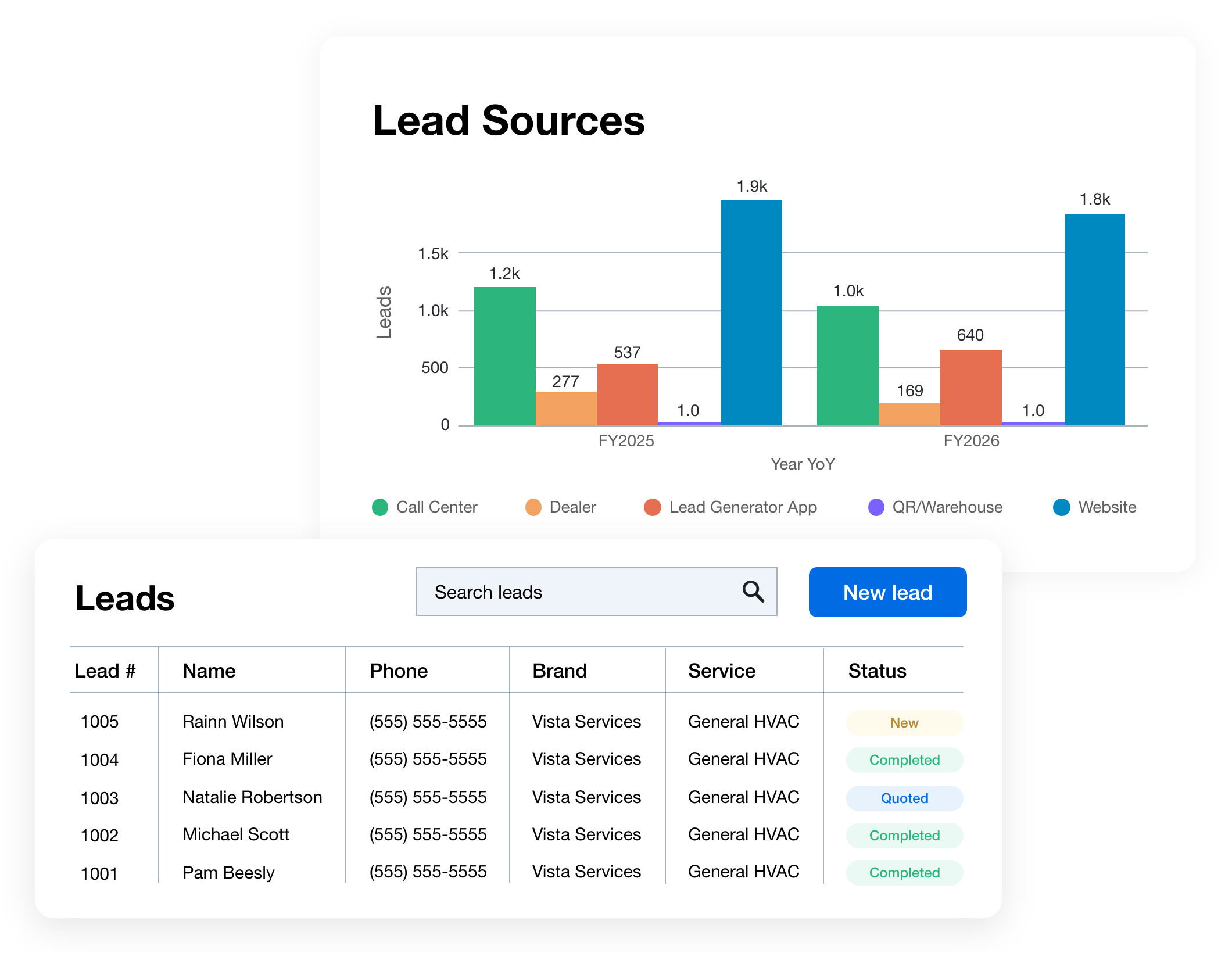Image resolution: width=1232 pixels, height=953 pixels.
Task: Click the Quoted status badge
Action: 904,798
